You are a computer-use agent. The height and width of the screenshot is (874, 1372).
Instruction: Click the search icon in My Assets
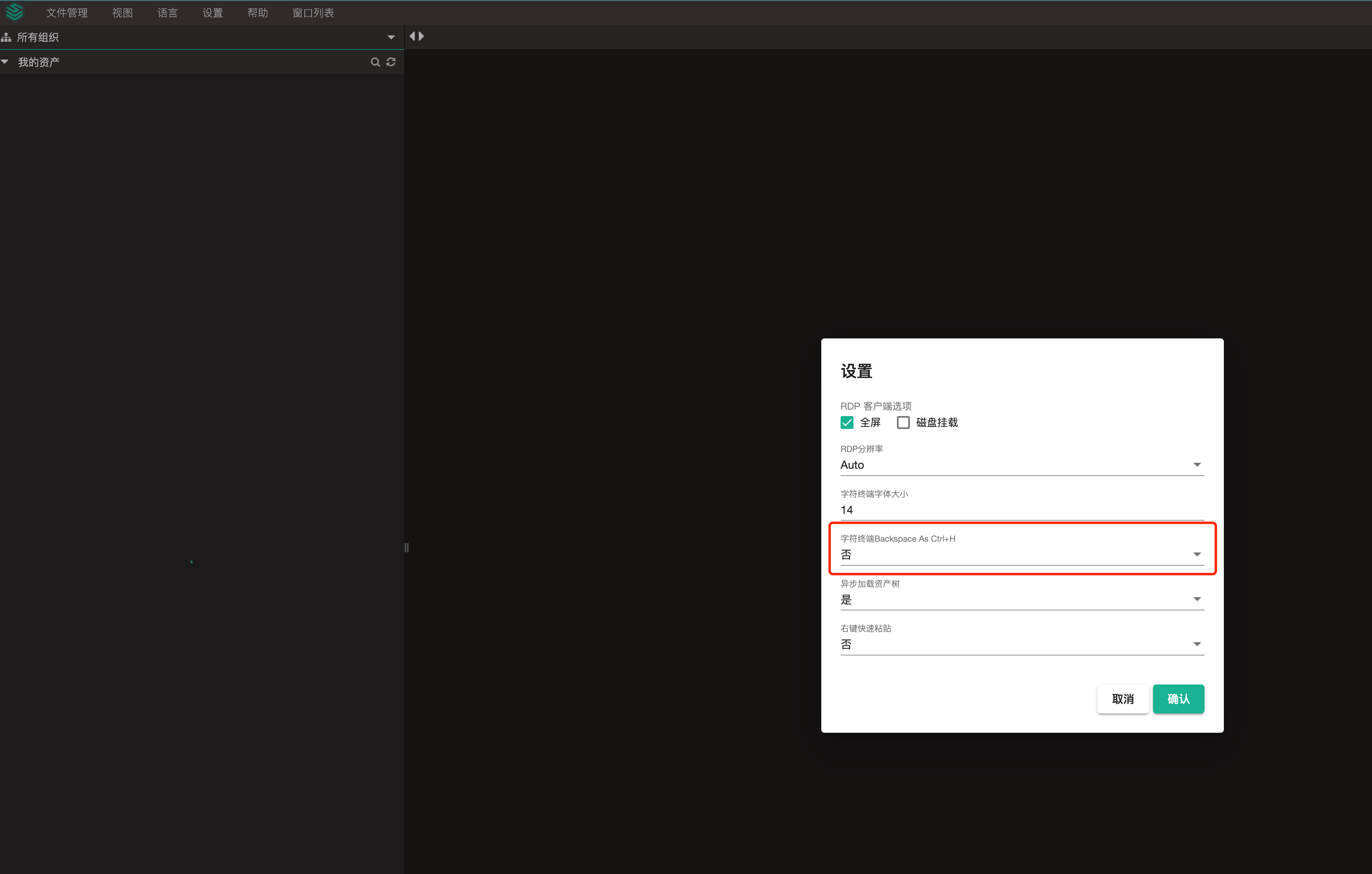coord(375,62)
